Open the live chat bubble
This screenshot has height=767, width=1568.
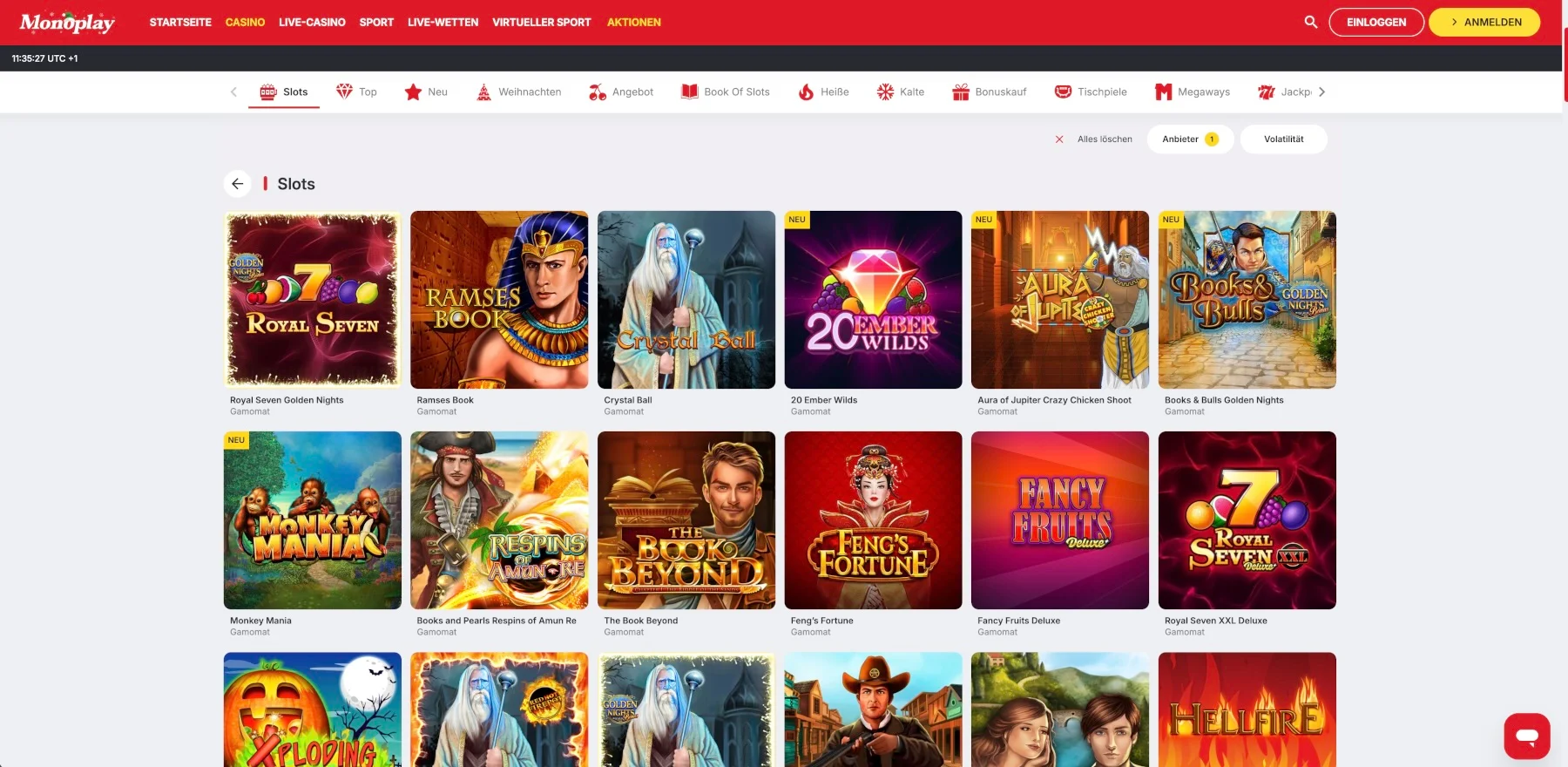pyautogui.click(x=1526, y=736)
